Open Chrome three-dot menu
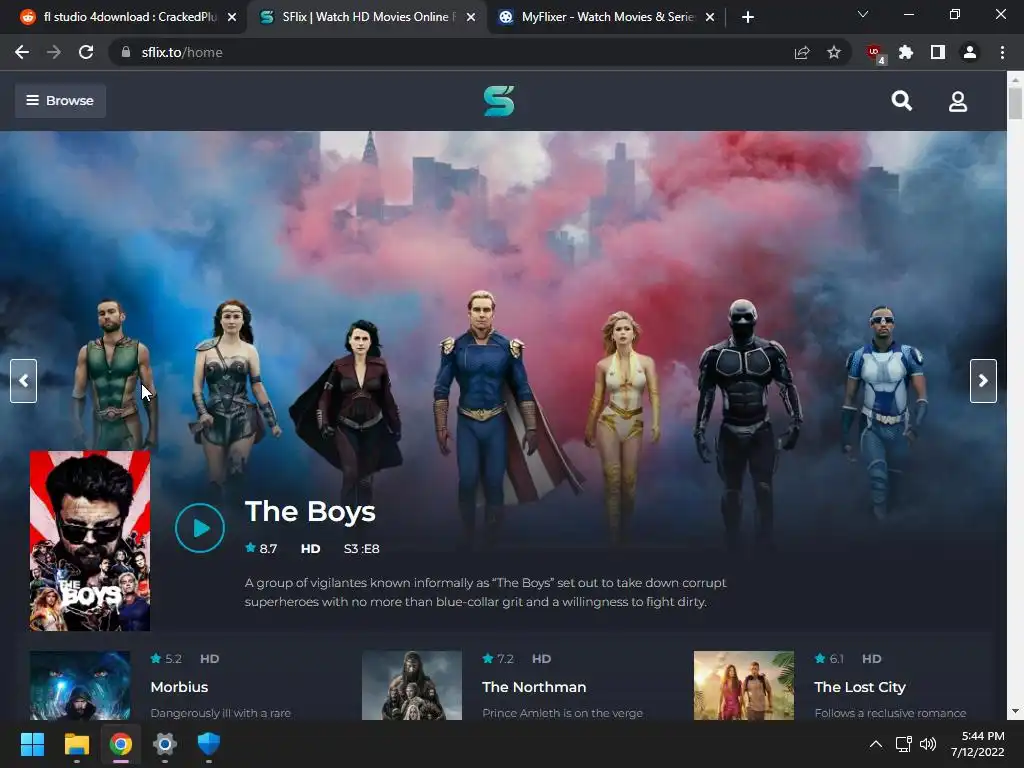Image resolution: width=1024 pixels, height=768 pixels. 1002,52
